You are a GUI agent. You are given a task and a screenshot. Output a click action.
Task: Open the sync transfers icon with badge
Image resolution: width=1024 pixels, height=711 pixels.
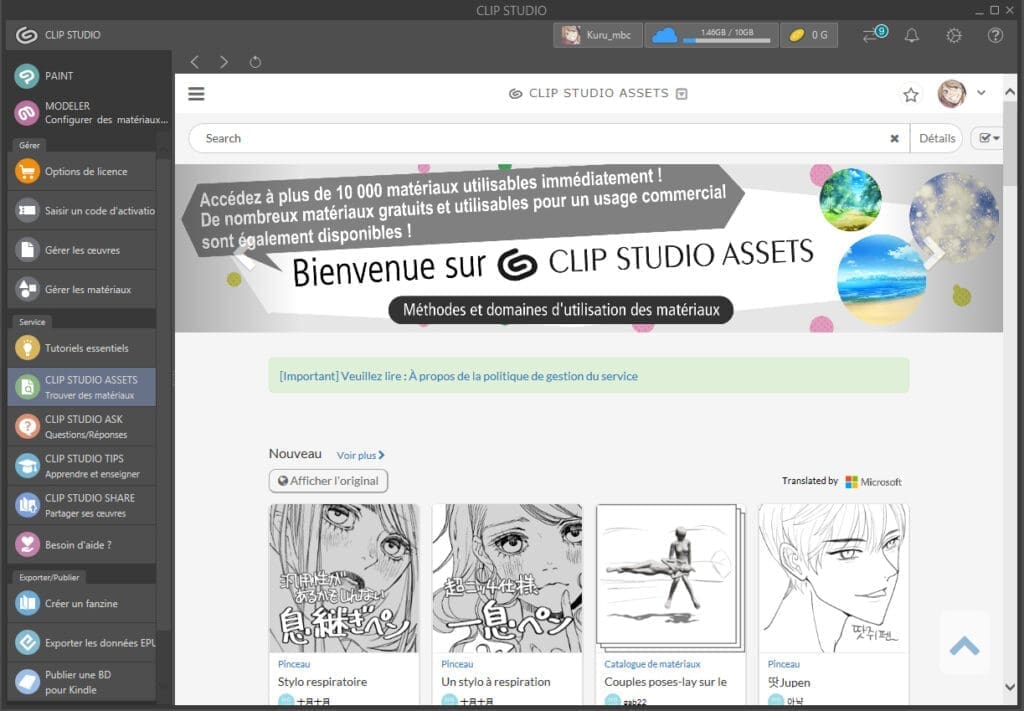tap(873, 35)
